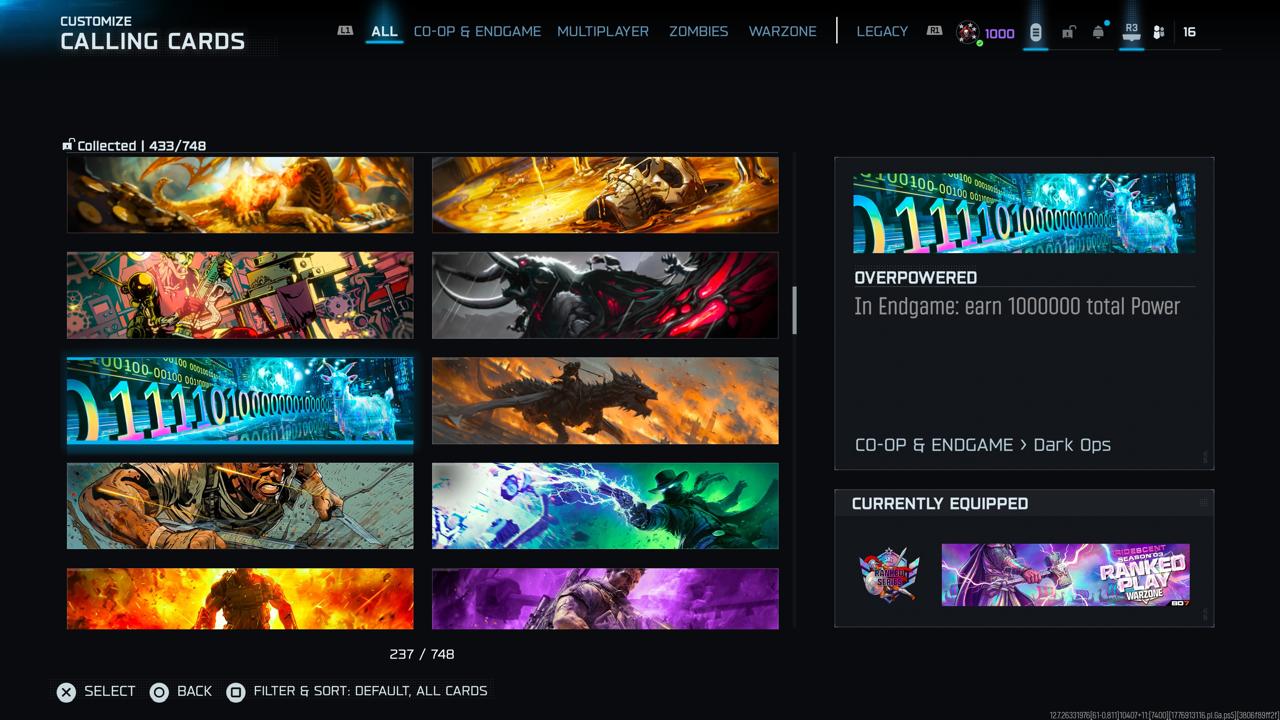1280x720 pixels.
Task: Open the WARZONE tab
Action: (x=782, y=31)
